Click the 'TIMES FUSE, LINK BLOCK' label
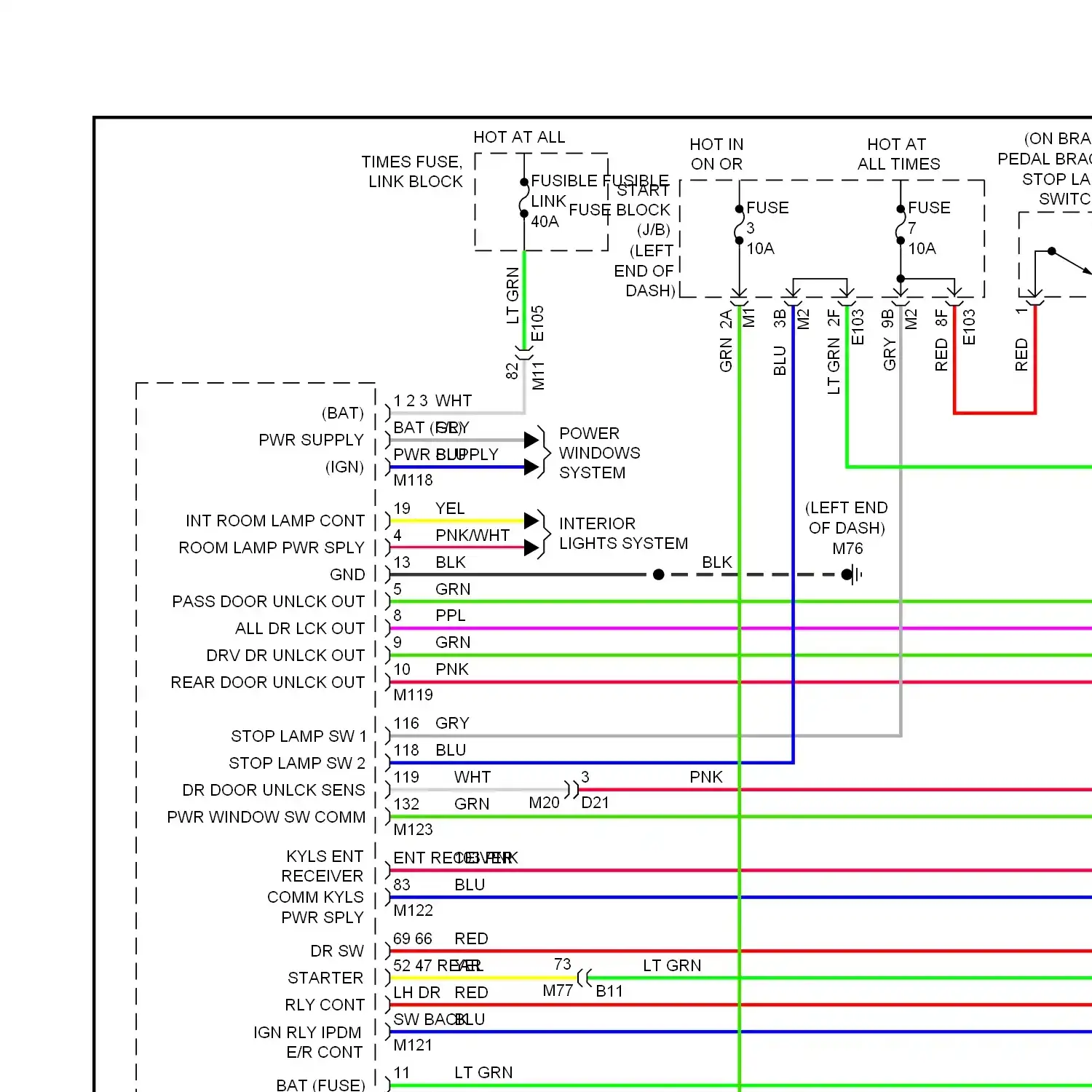The height and width of the screenshot is (1092, 1092). (413, 171)
